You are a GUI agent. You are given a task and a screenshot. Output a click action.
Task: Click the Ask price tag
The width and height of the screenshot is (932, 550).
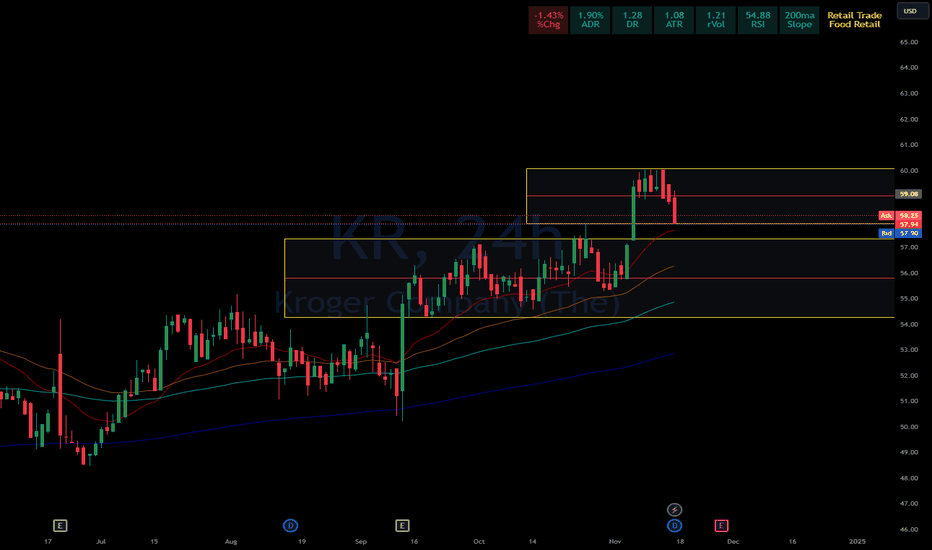click(886, 216)
